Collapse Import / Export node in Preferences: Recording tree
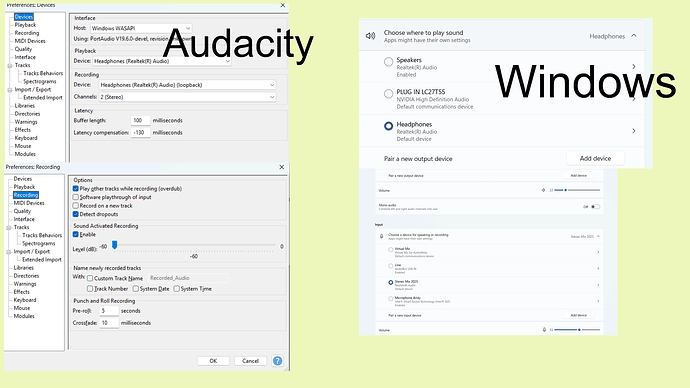Screen dimensions: 690x388 9,252
